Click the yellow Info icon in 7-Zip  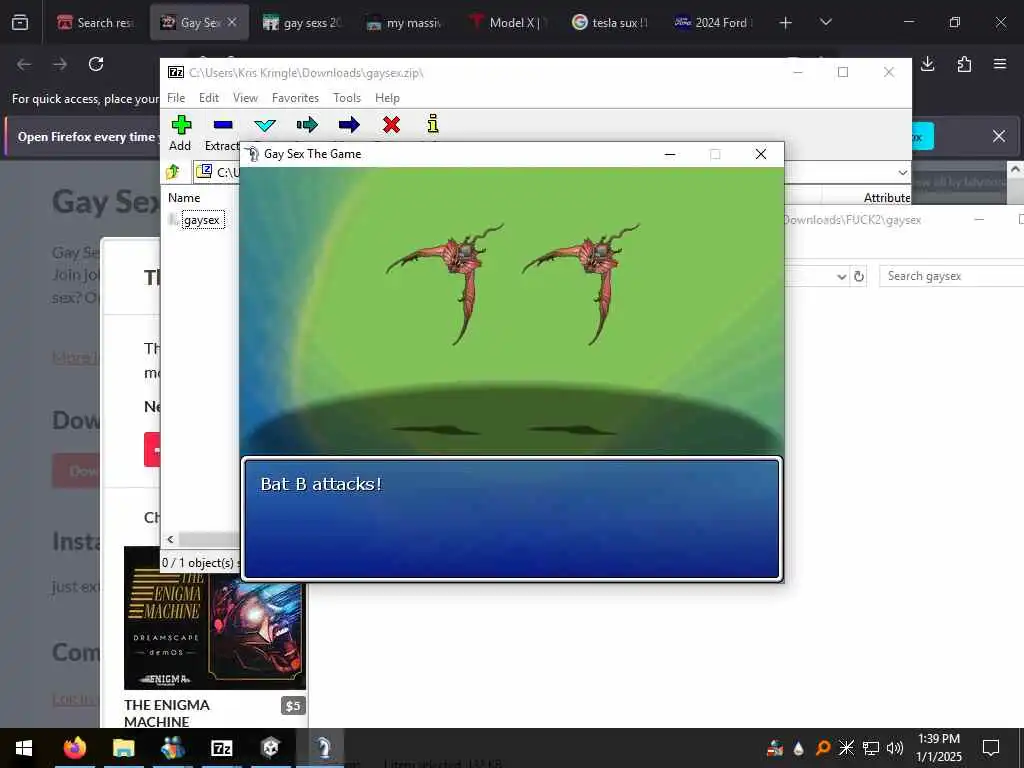pos(432,123)
